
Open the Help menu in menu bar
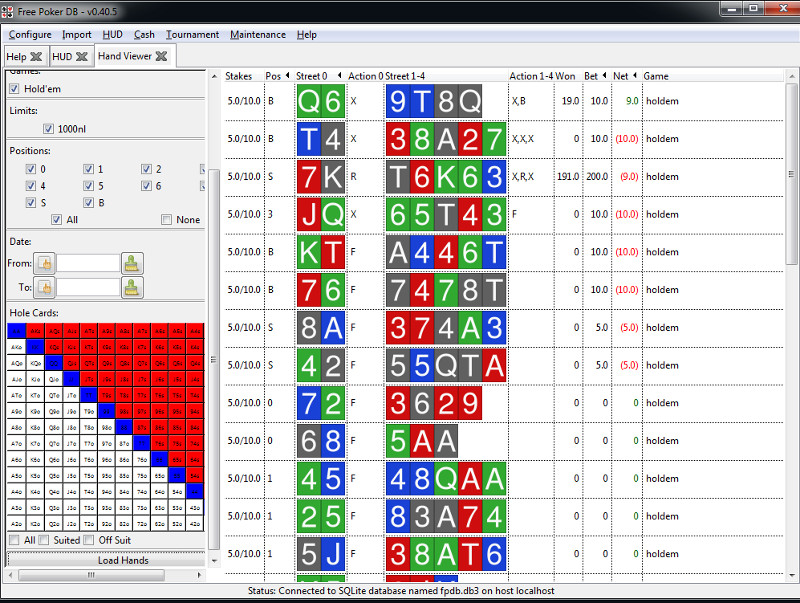tap(307, 35)
